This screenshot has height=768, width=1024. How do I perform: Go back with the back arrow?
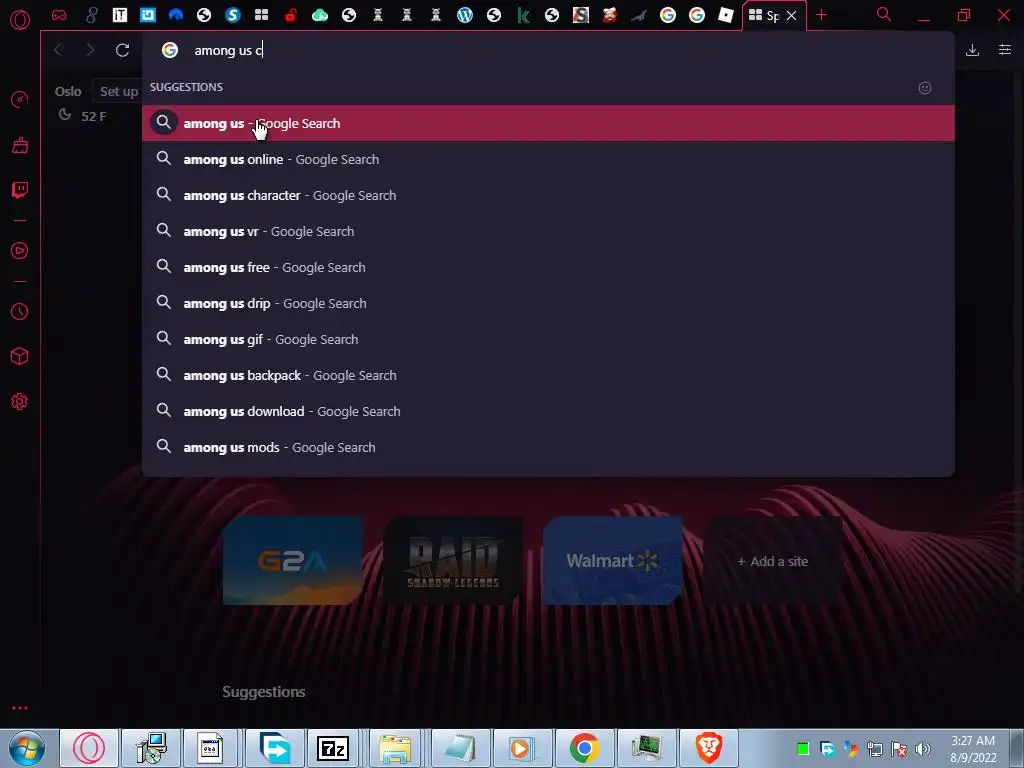pyautogui.click(x=59, y=50)
